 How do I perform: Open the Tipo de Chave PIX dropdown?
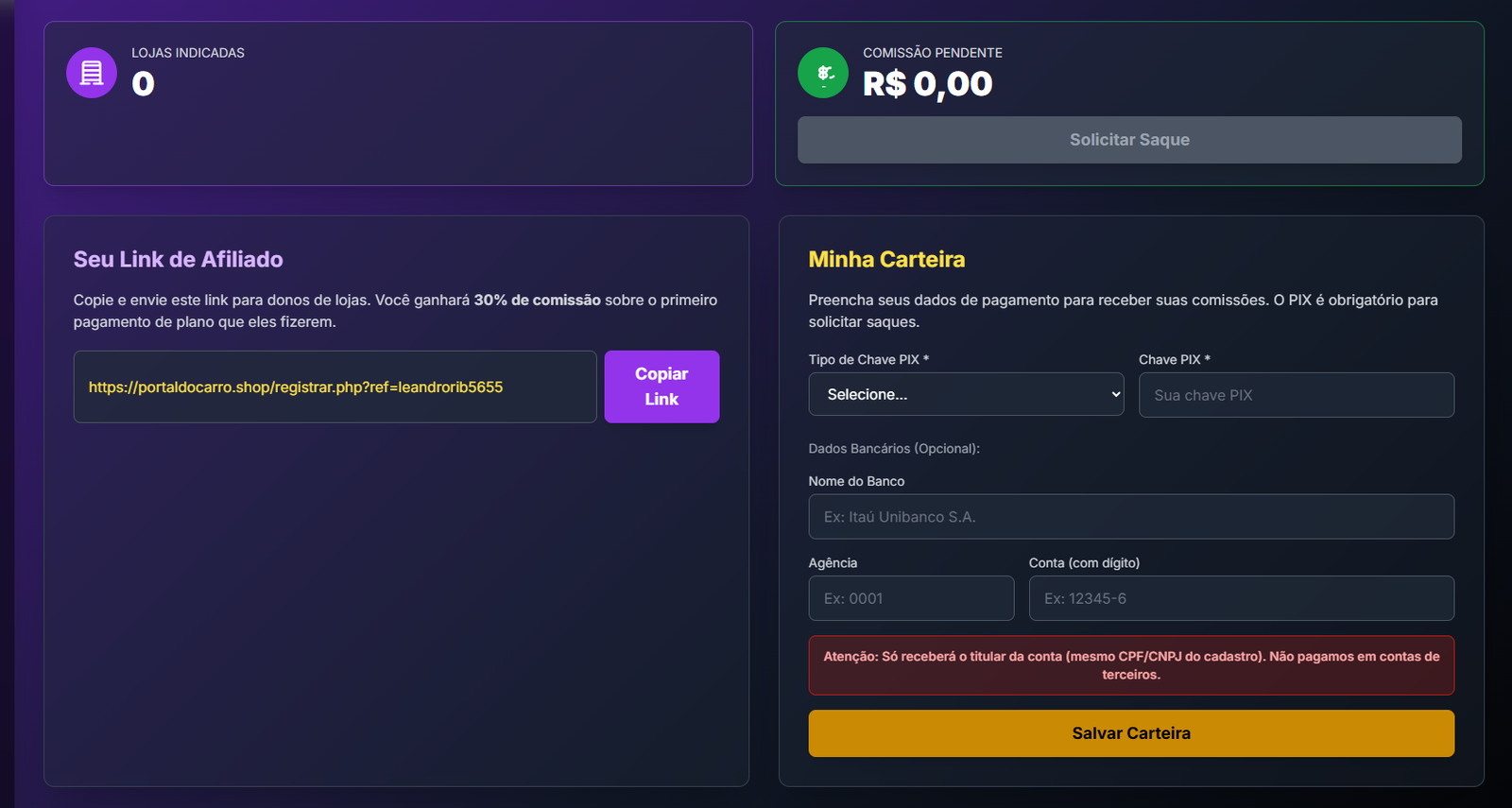coord(965,394)
